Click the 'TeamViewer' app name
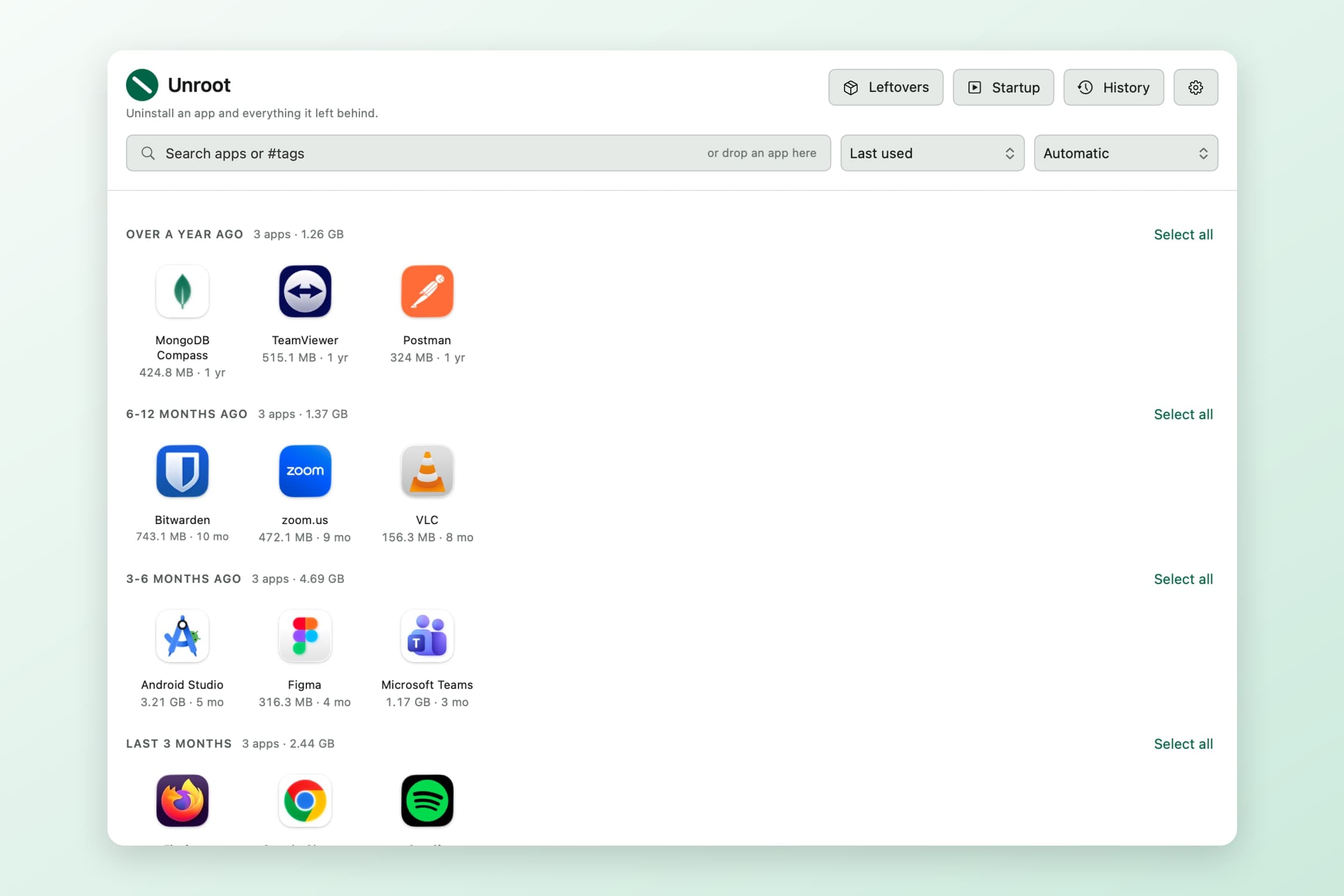This screenshot has width=1344, height=896. pos(305,340)
